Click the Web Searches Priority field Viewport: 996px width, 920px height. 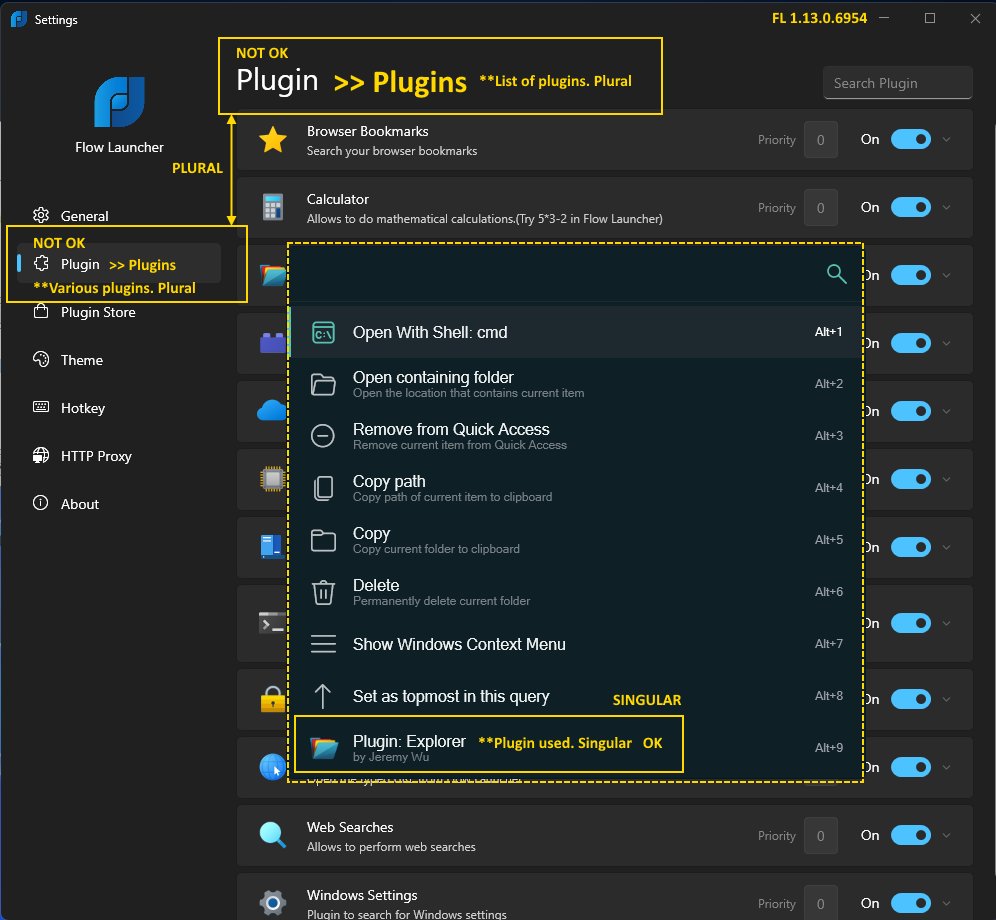[x=821, y=835]
